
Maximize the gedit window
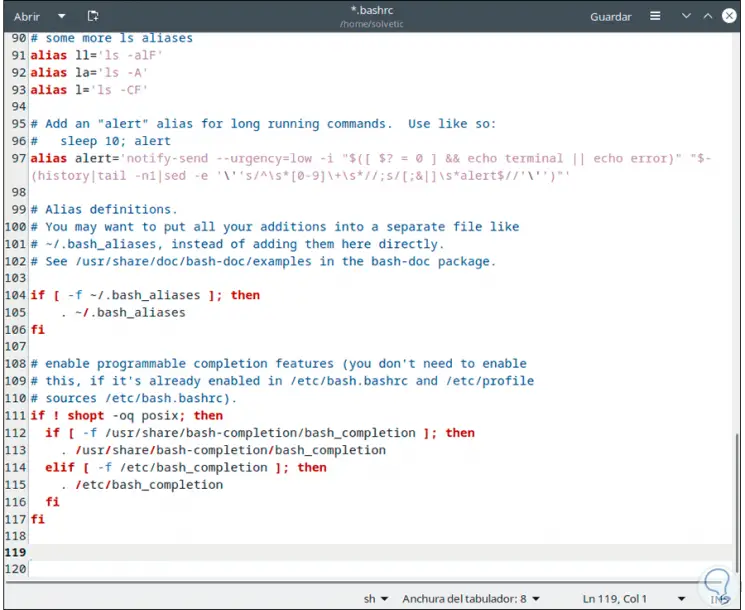pos(707,16)
